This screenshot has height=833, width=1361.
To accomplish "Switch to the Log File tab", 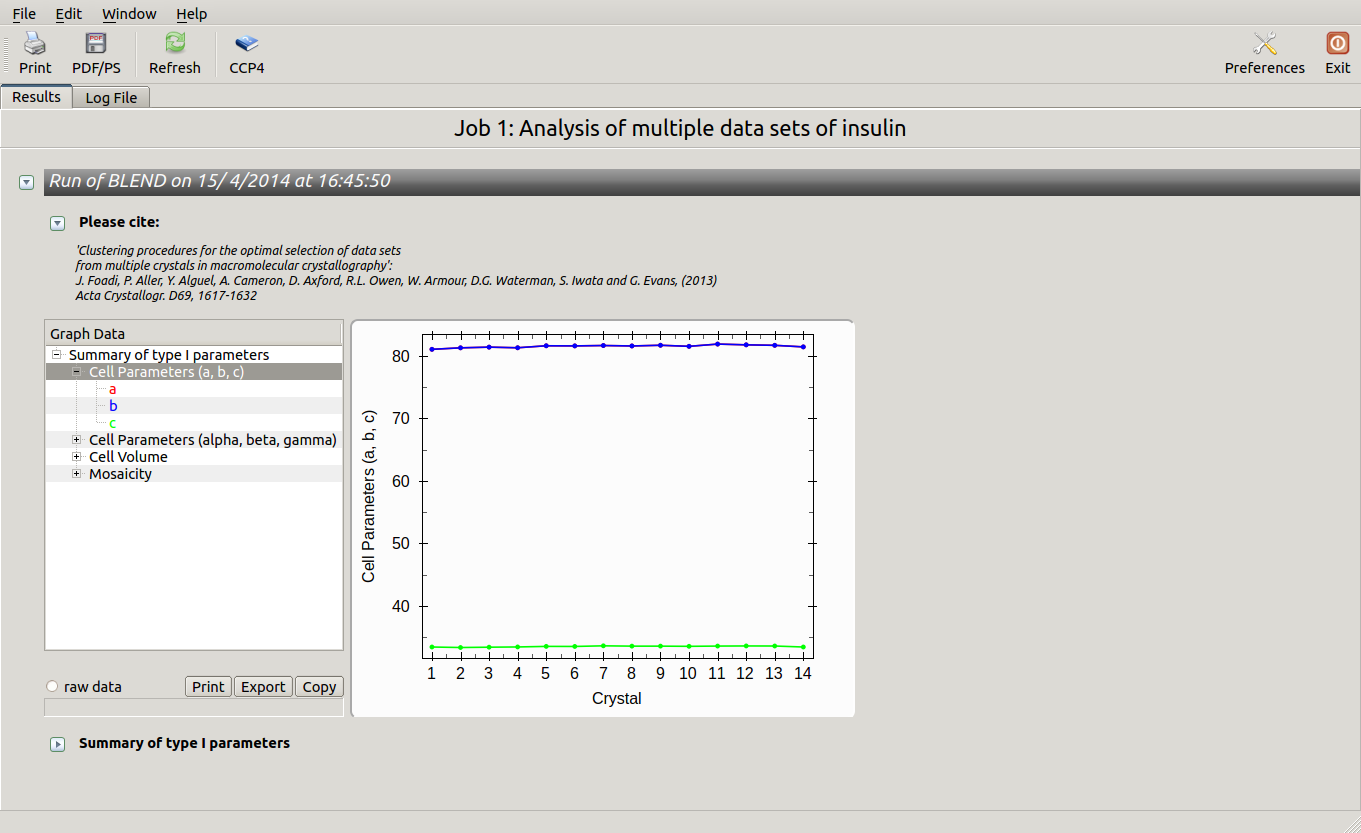I will click(111, 98).
